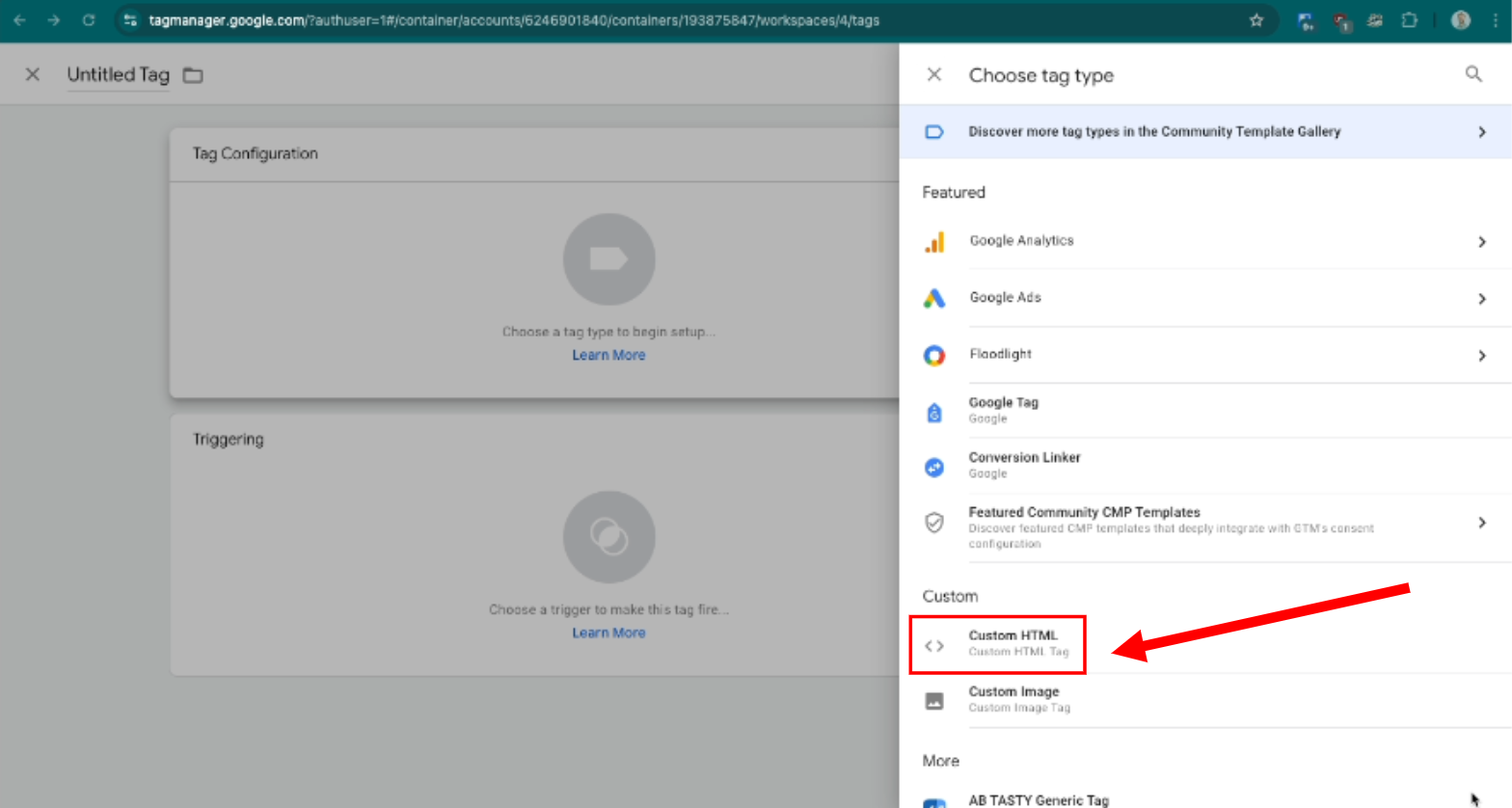Open search in Choose tag type panel
The image size is (1512, 808).
pyautogui.click(x=1473, y=74)
